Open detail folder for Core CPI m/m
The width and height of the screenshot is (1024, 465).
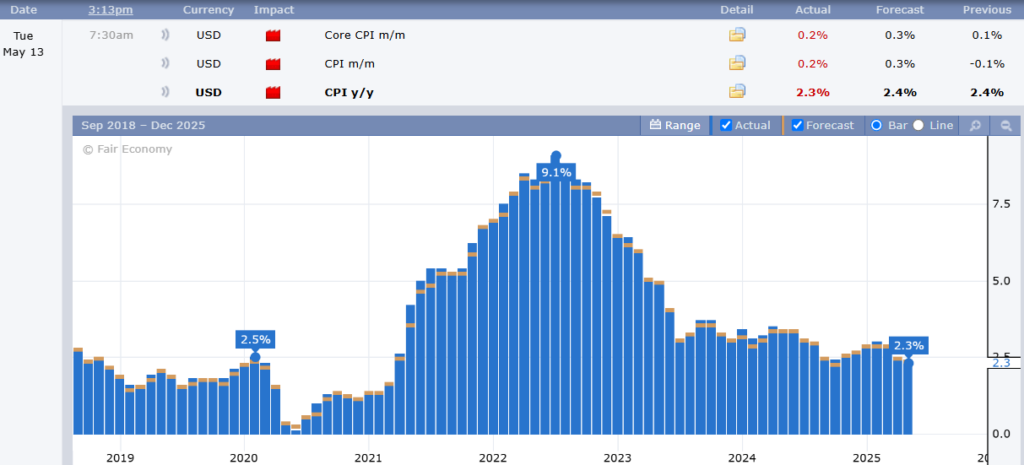pyautogui.click(x=737, y=35)
